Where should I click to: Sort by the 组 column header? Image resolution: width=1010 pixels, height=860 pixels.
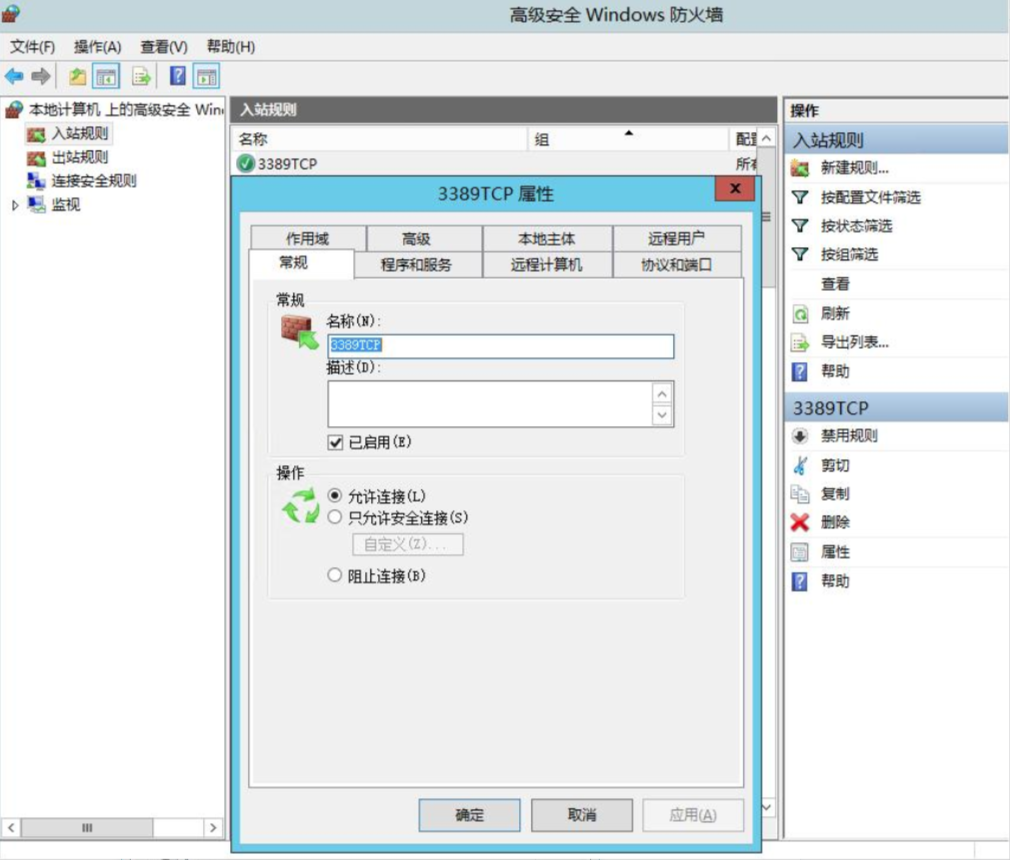[x=628, y=139]
